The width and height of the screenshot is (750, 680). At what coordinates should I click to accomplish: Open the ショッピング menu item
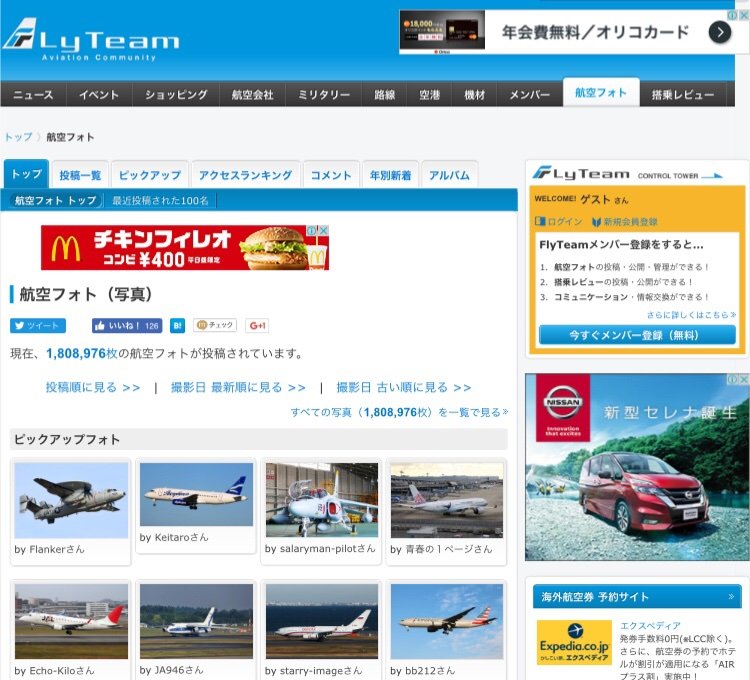coord(176,94)
